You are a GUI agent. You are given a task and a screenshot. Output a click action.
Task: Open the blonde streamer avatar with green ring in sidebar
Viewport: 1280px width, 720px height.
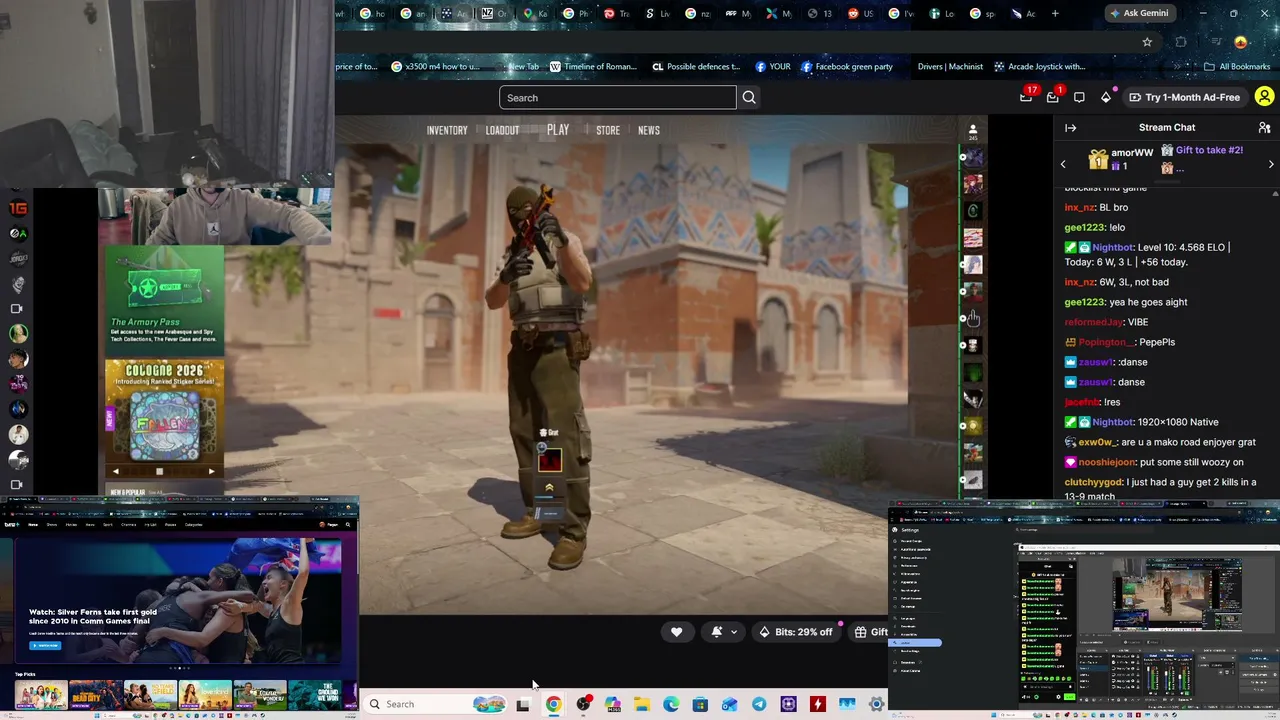point(18,334)
